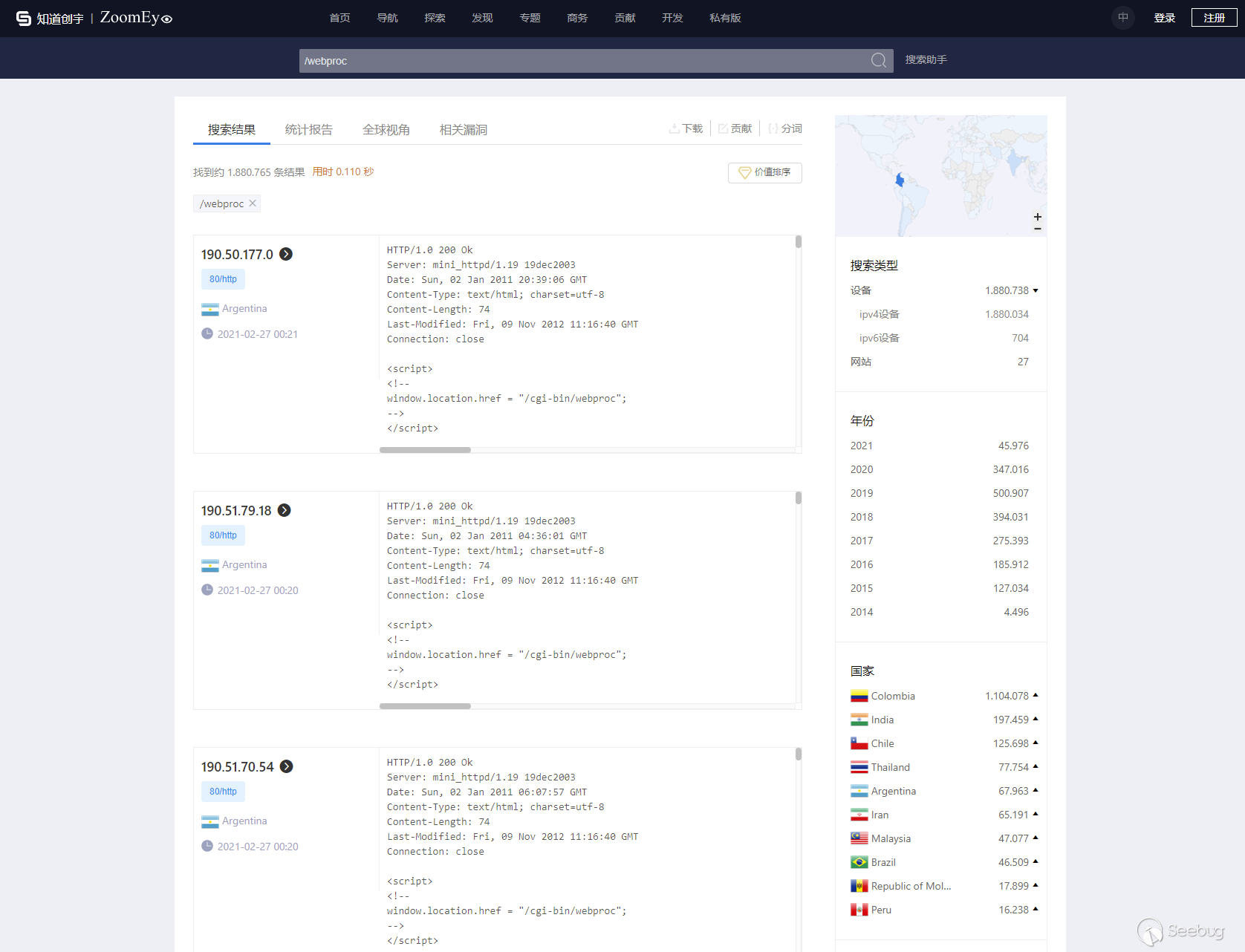
Task: Click the Brazil flag icon
Action: pos(859,862)
